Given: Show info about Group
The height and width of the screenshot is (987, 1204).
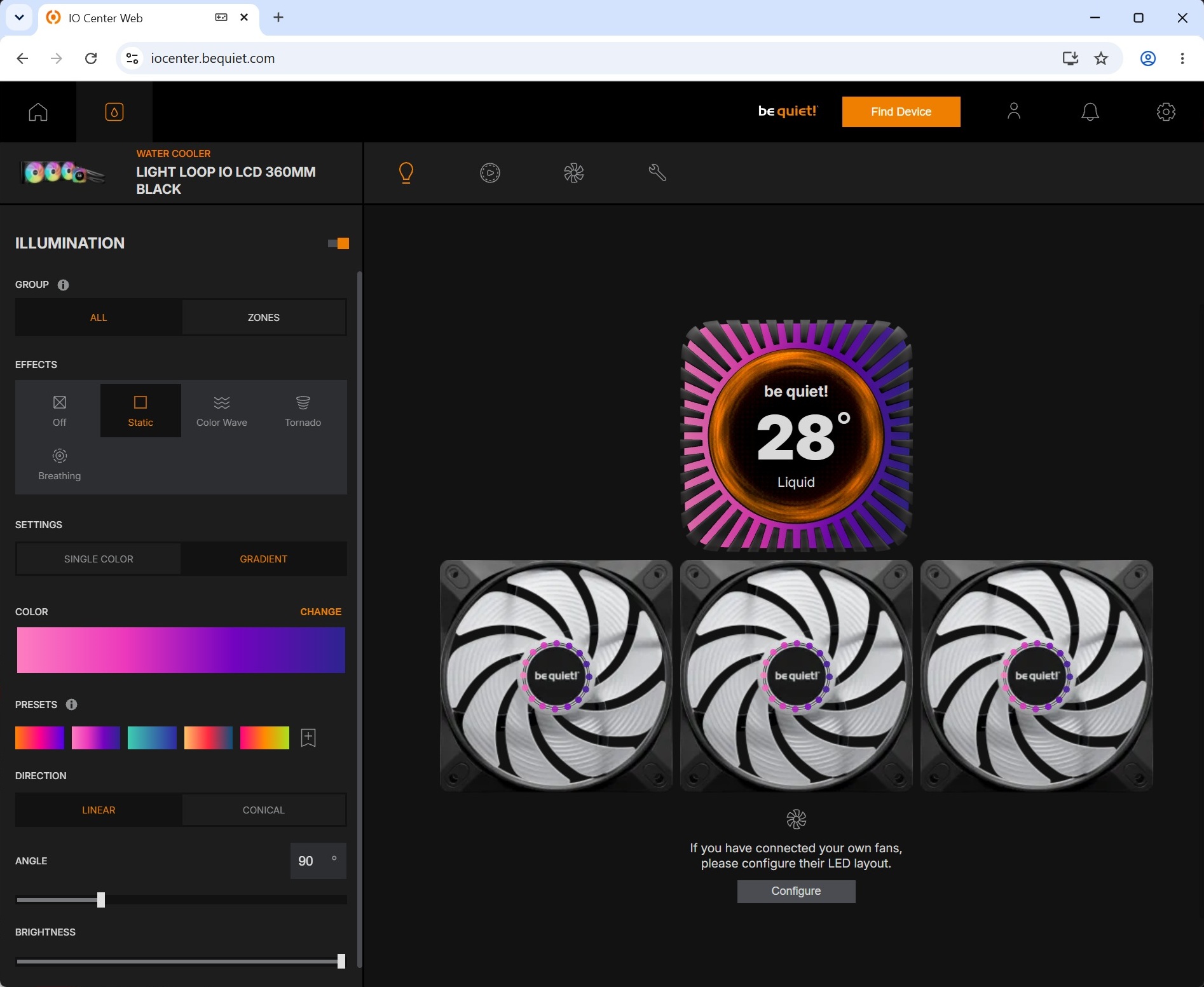Looking at the screenshot, I should tap(63, 285).
